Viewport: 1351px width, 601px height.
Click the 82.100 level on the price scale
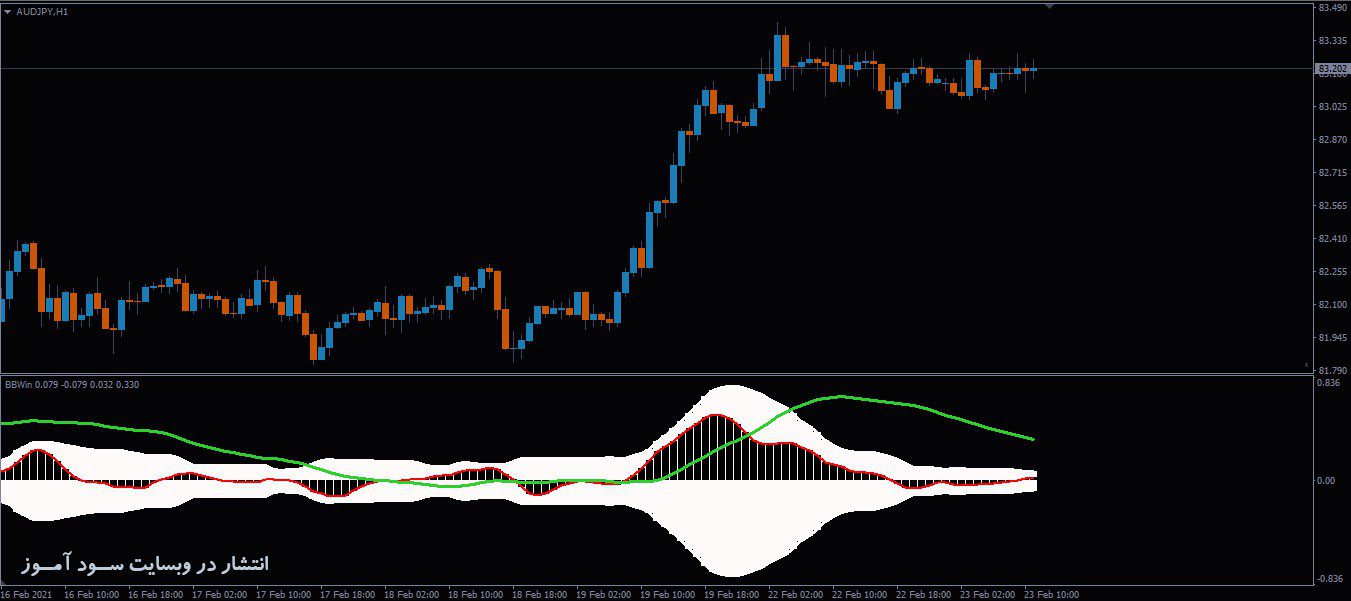[1331, 304]
